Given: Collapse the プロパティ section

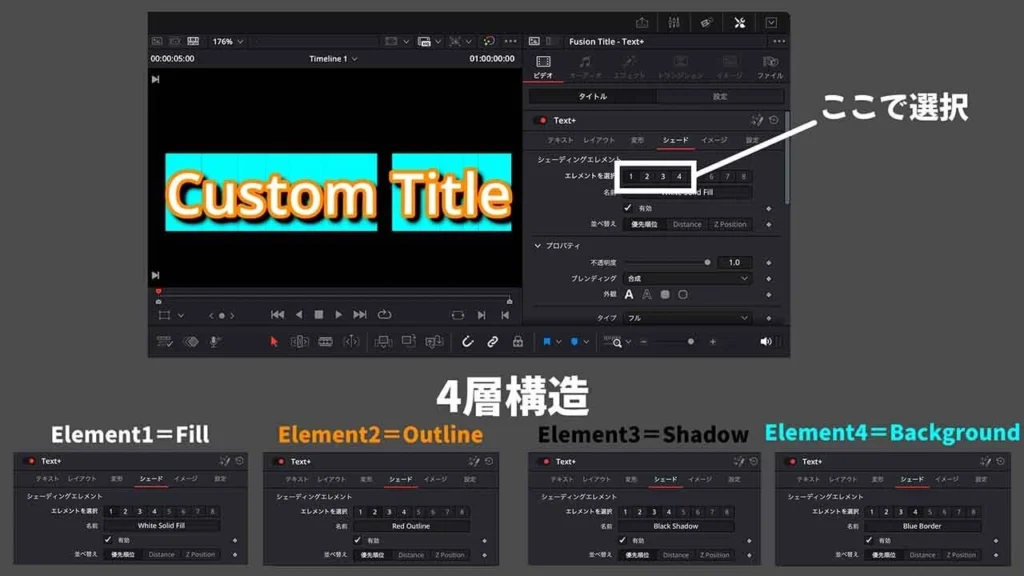Looking at the screenshot, I should pos(537,246).
